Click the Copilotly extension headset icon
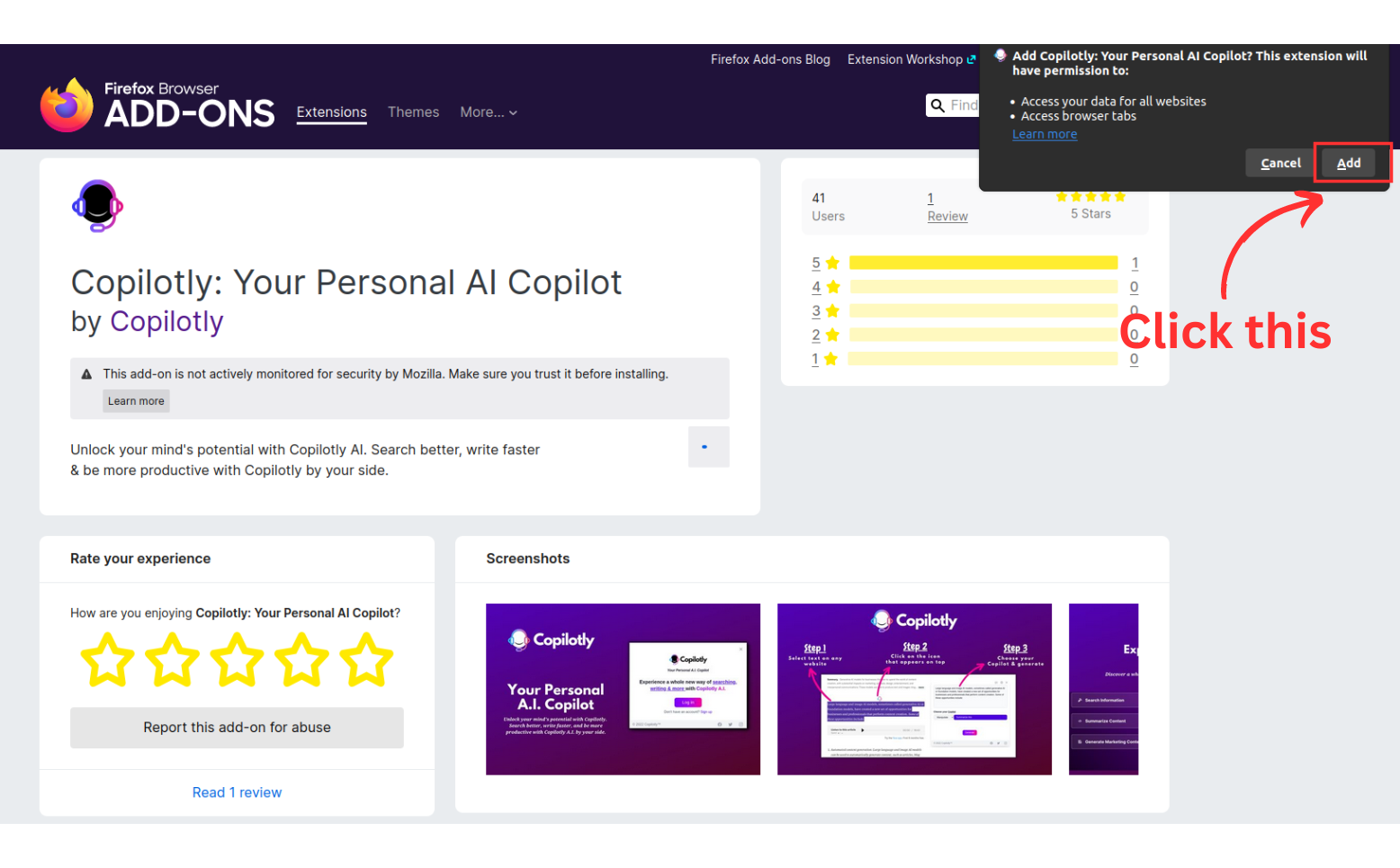The image size is (1400, 868). click(97, 206)
